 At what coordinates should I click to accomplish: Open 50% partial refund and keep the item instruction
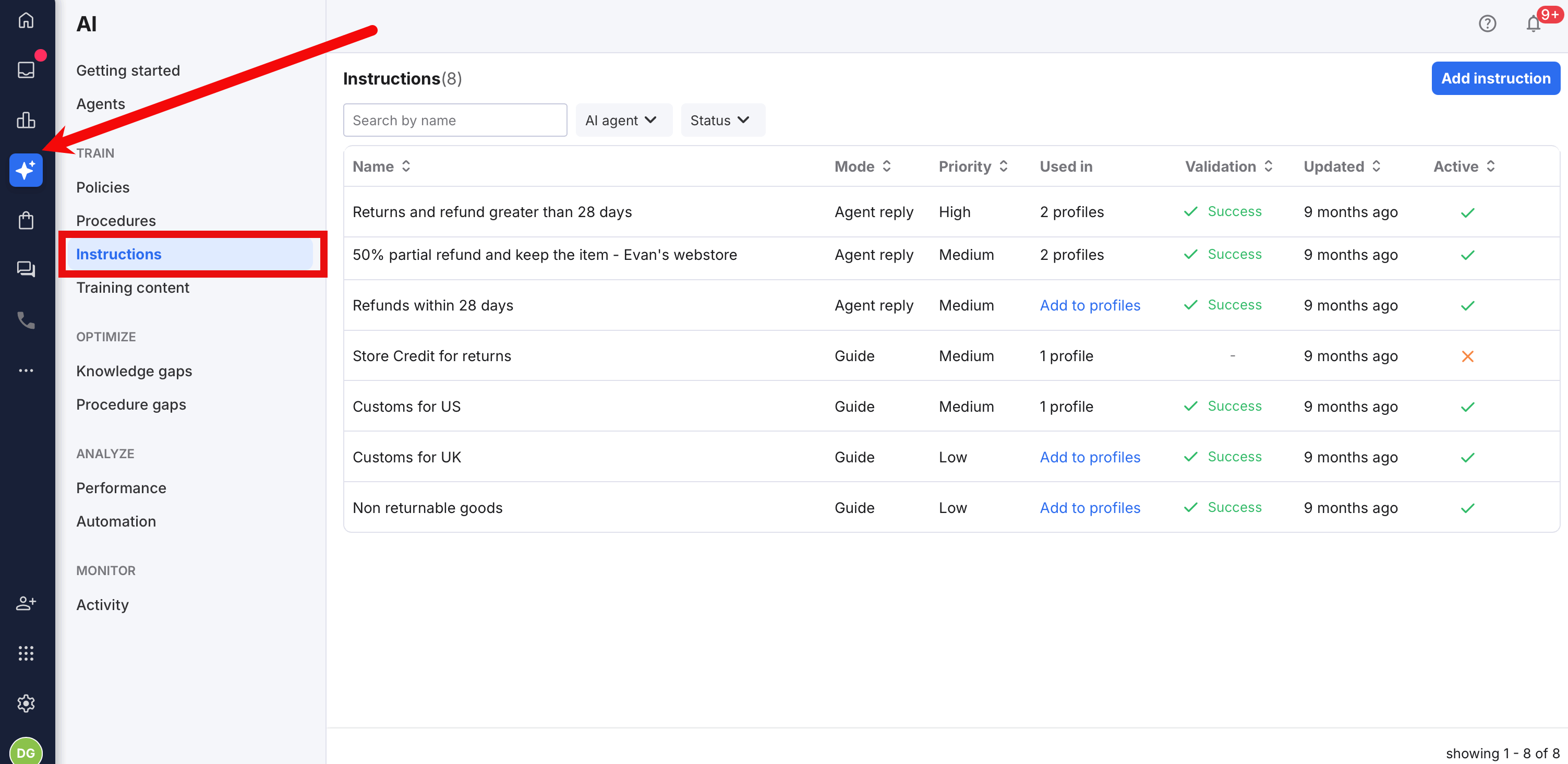pos(544,255)
